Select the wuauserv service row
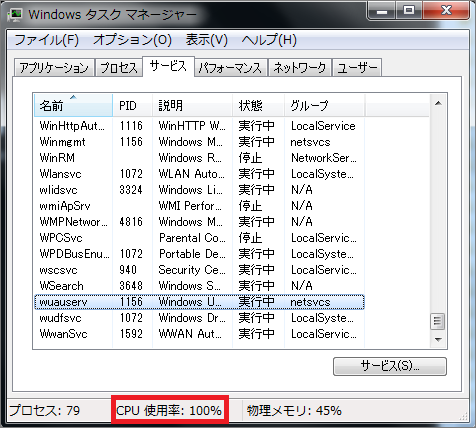Image resolution: width=476 pixels, height=428 pixels. coord(199,302)
